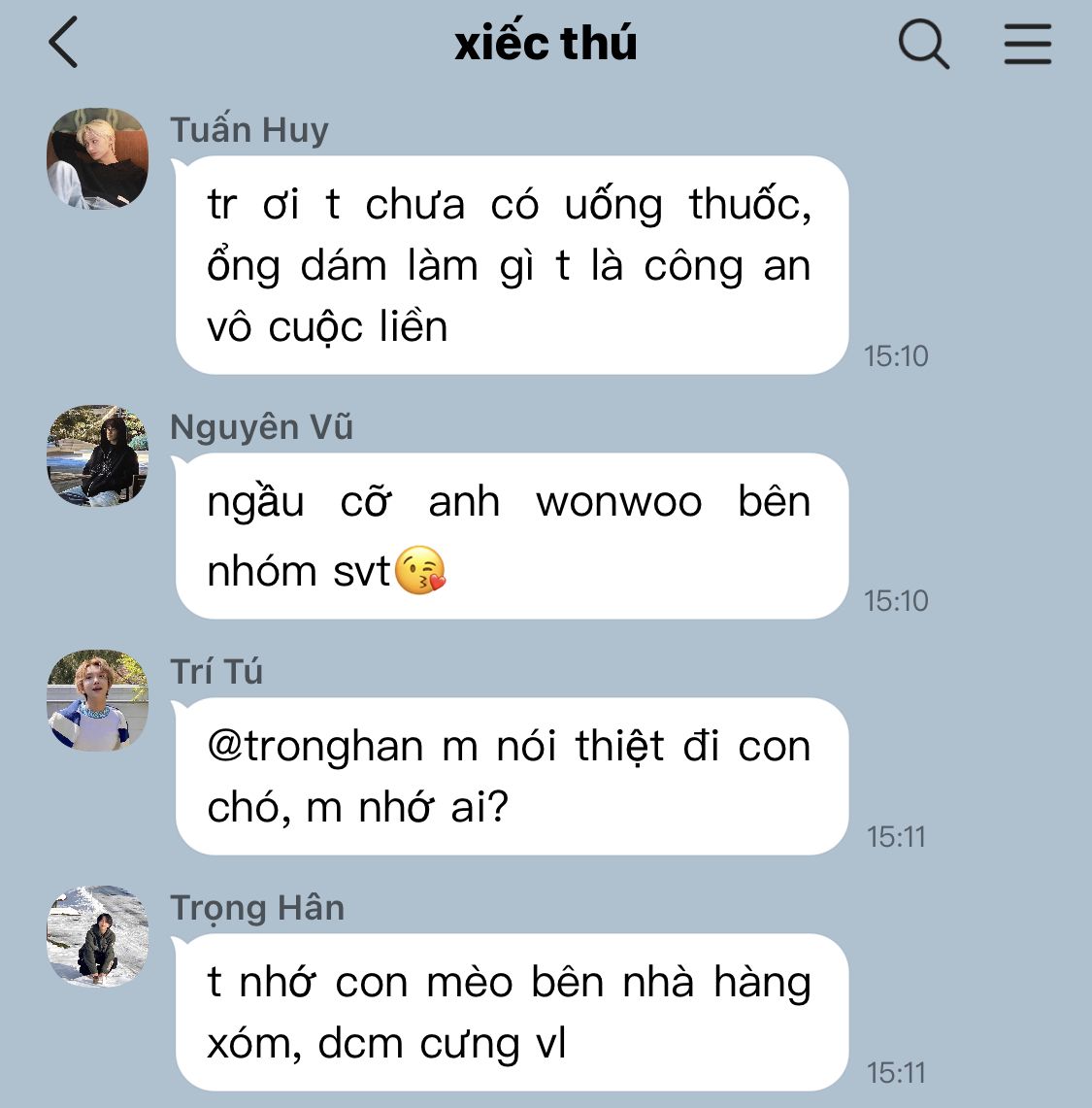Tap the Trí Tú sender name
This screenshot has height=1108, width=1092.
click(216, 671)
